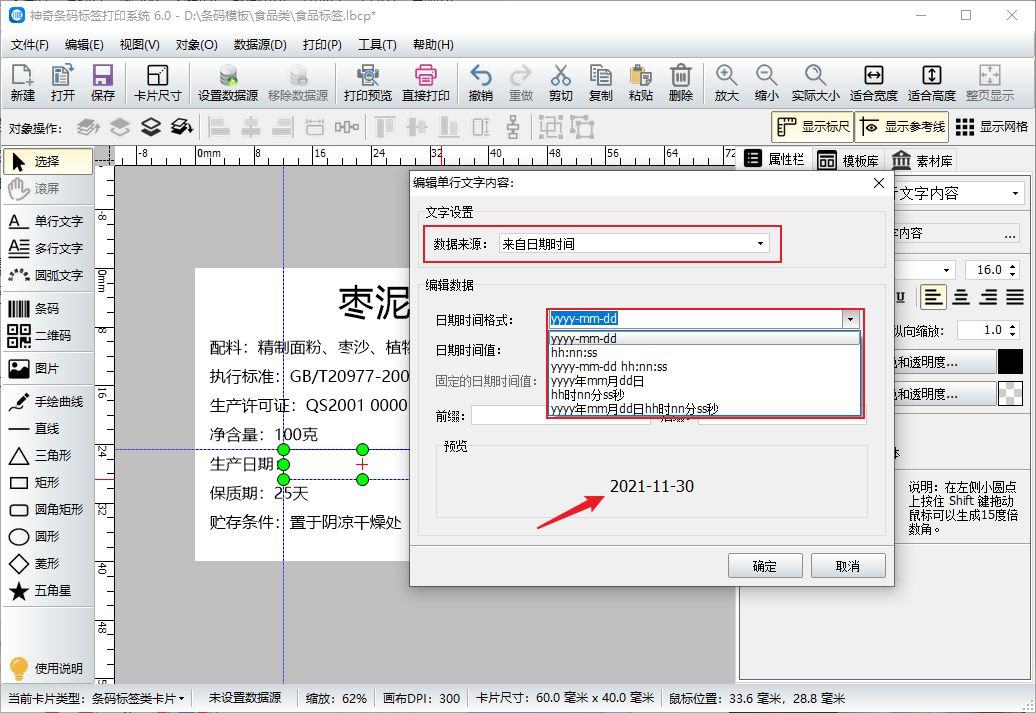Toggle 显示参考线 guide lines
The height and width of the screenshot is (713, 1036).
[901, 127]
